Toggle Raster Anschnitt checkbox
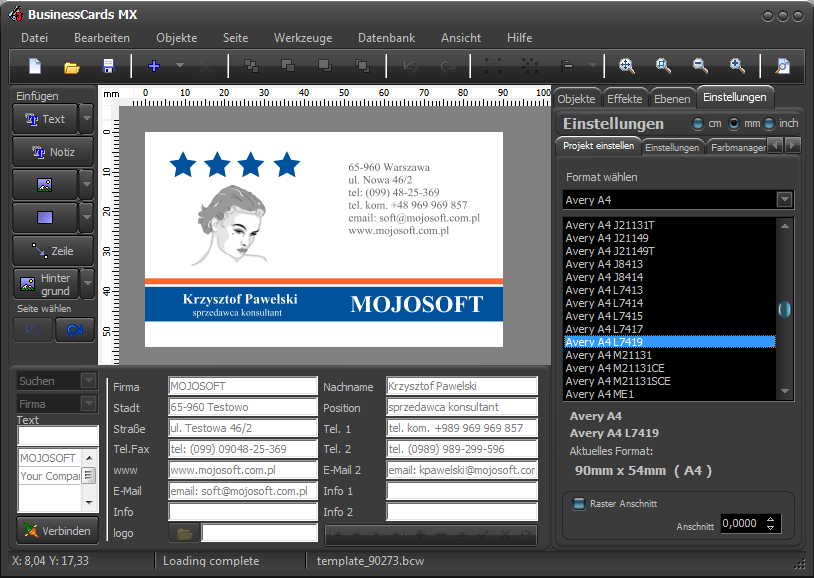 click(x=578, y=504)
